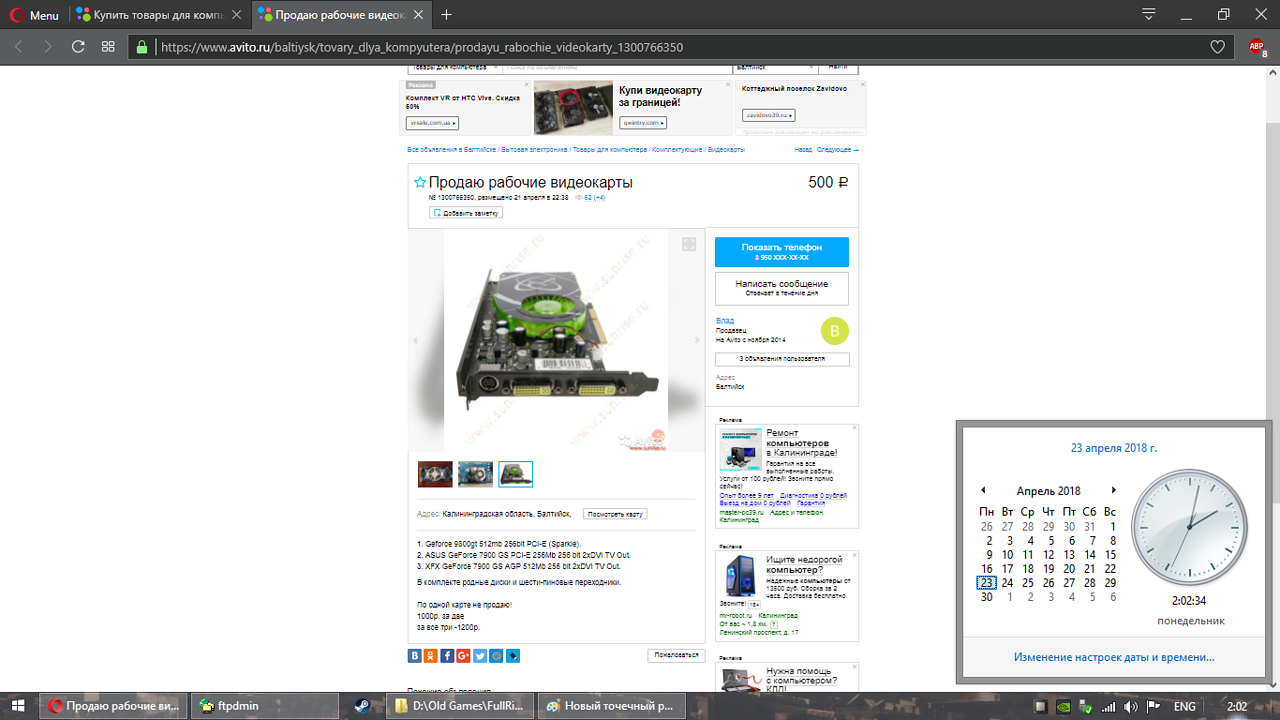Open 'Ремонт компьютеров в Калининграде' ad
This screenshot has height=720, width=1280.
801,442
